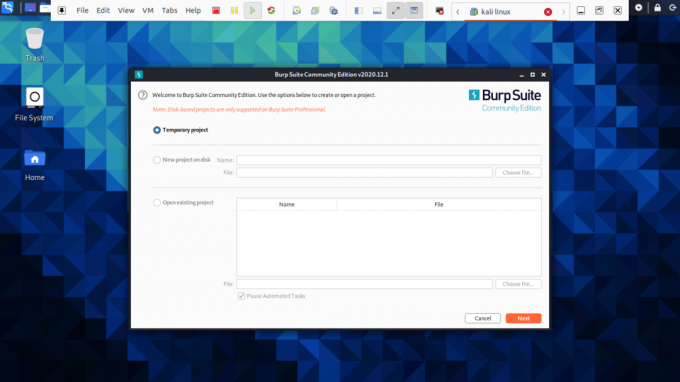Select the kali linux tab
This screenshot has height=382, width=680.
510,12
